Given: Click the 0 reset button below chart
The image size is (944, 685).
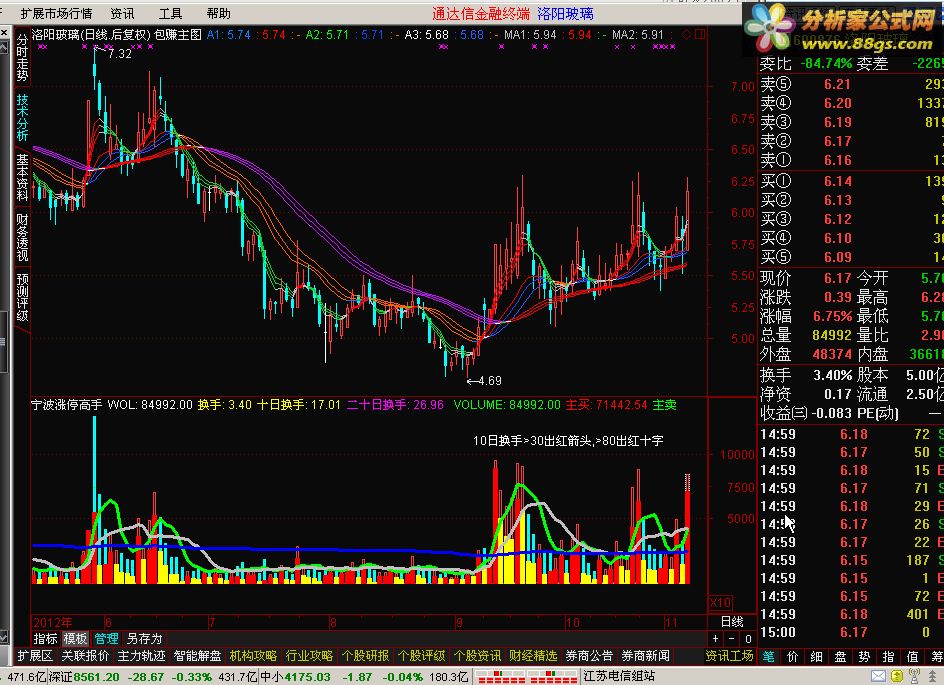Looking at the screenshot, I should click(748, 639).
